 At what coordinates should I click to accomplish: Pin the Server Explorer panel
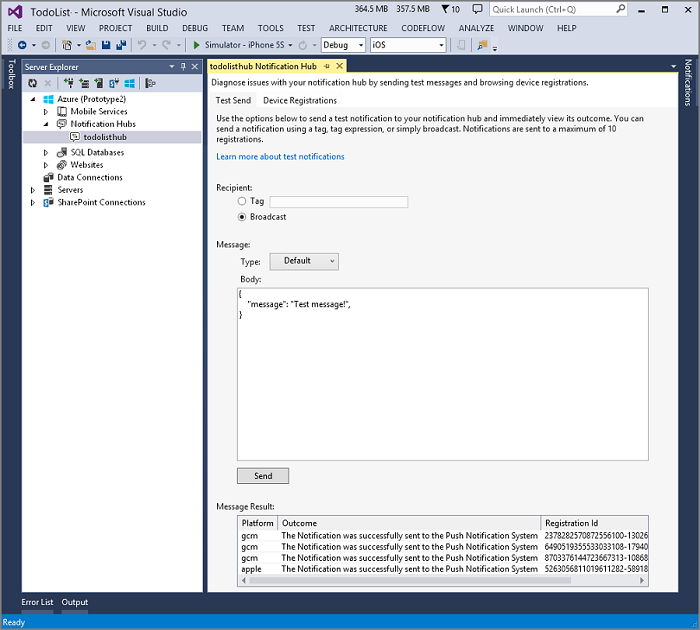point(183,67)
